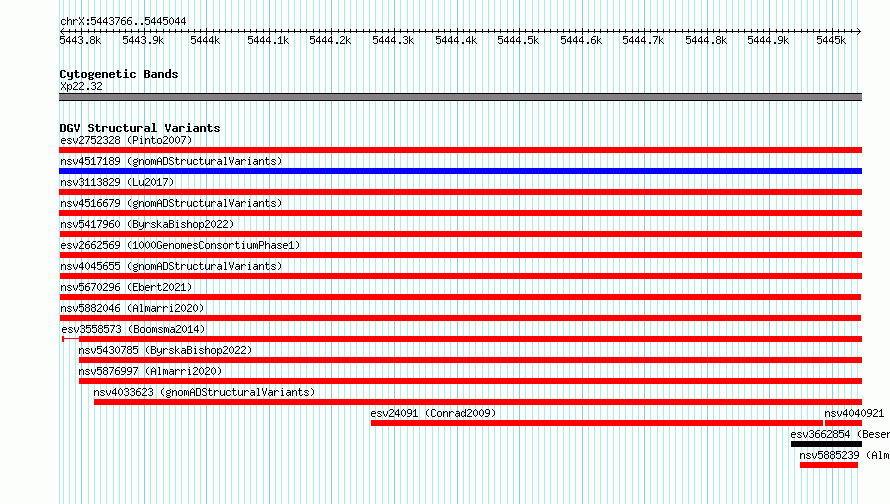Click the red bar under nsv5876997
Viewport: 890px width, 504px height.
tap(471, 381)
